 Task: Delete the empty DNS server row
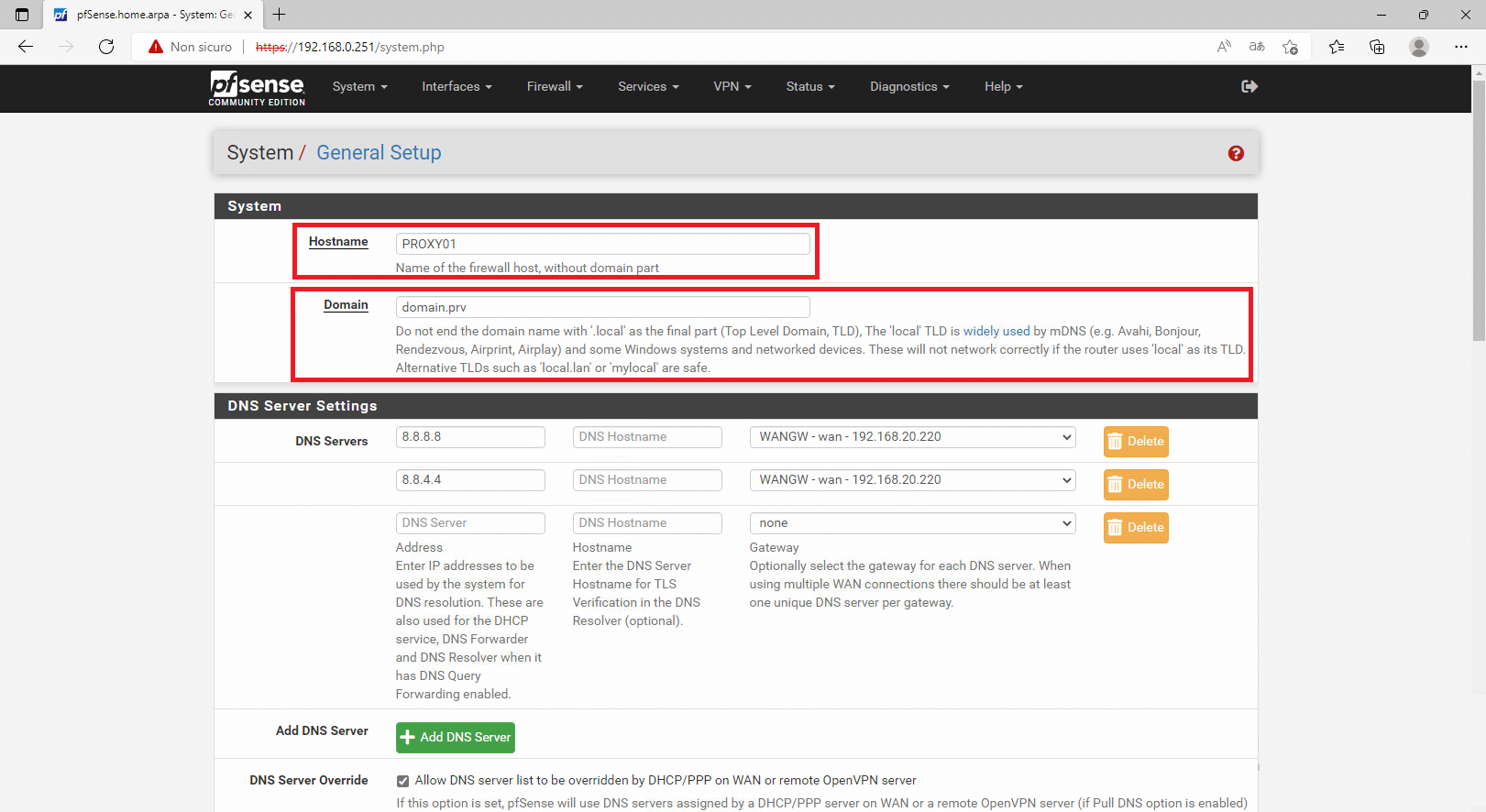tap(1136, 528)
